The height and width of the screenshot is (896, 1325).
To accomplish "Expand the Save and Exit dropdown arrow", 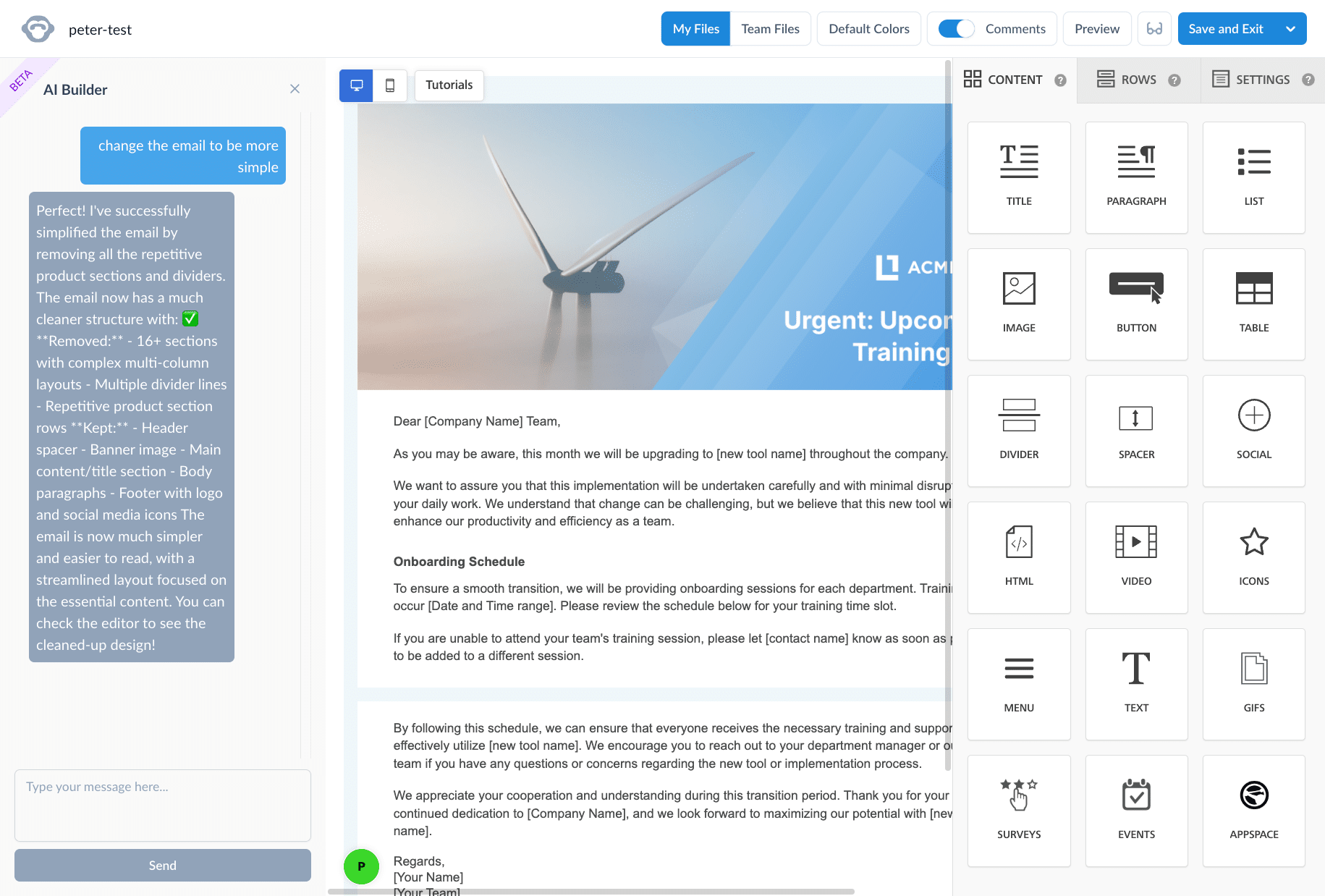I will tap(1290, 29).
